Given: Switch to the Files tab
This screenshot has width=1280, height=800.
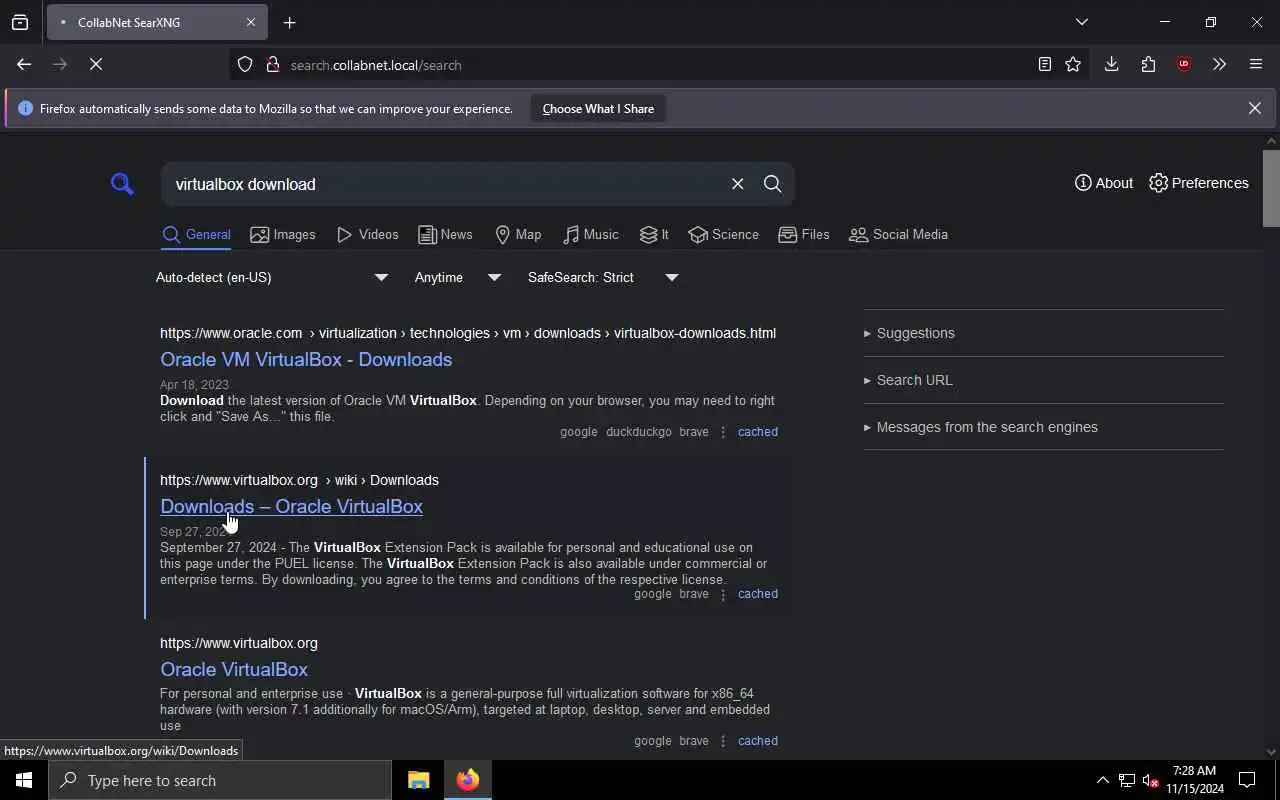Looking at the screenshot, I should pyautogui.click(x=804, y=234).
